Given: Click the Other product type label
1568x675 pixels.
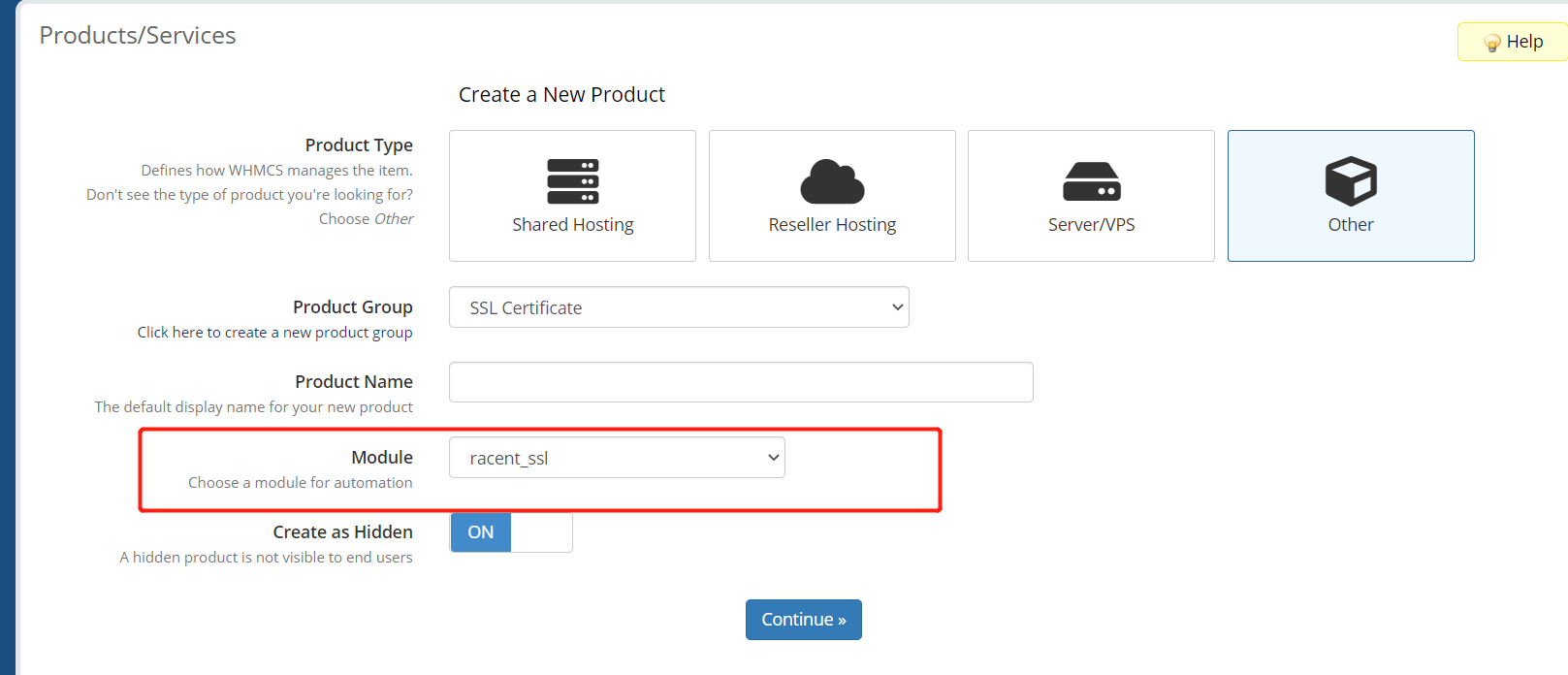Looking at the screenshot, I should pos(1351,225).
